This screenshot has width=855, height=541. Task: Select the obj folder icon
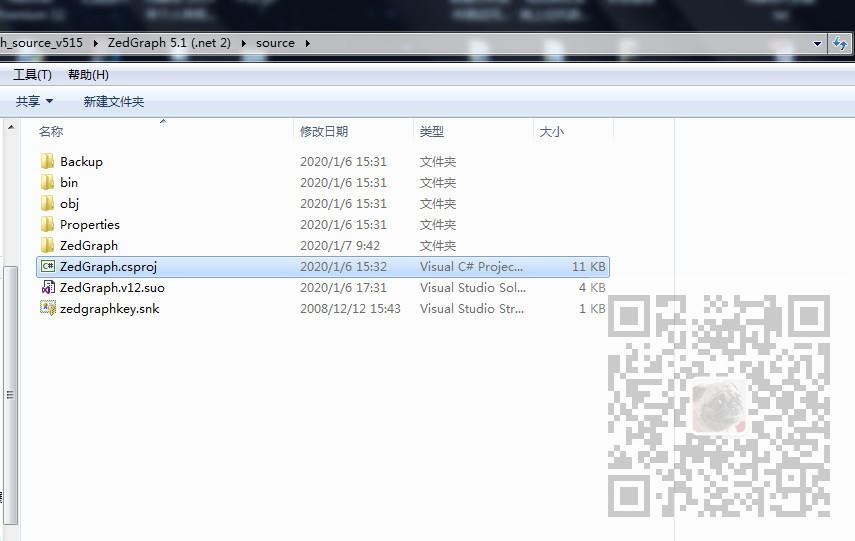click(x=47, y=203)
